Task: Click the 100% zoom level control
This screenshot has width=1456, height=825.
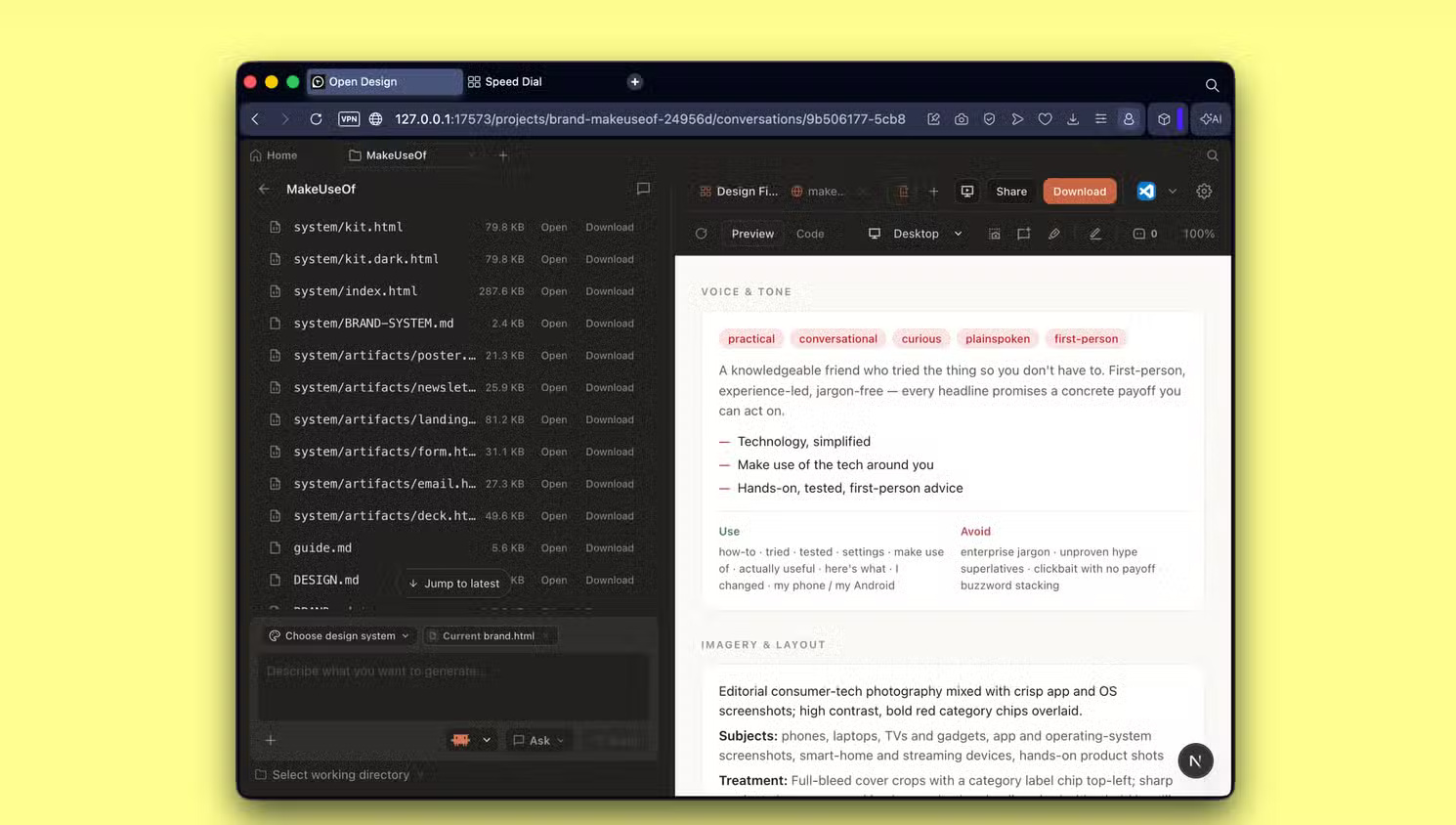Action: 1199,234
